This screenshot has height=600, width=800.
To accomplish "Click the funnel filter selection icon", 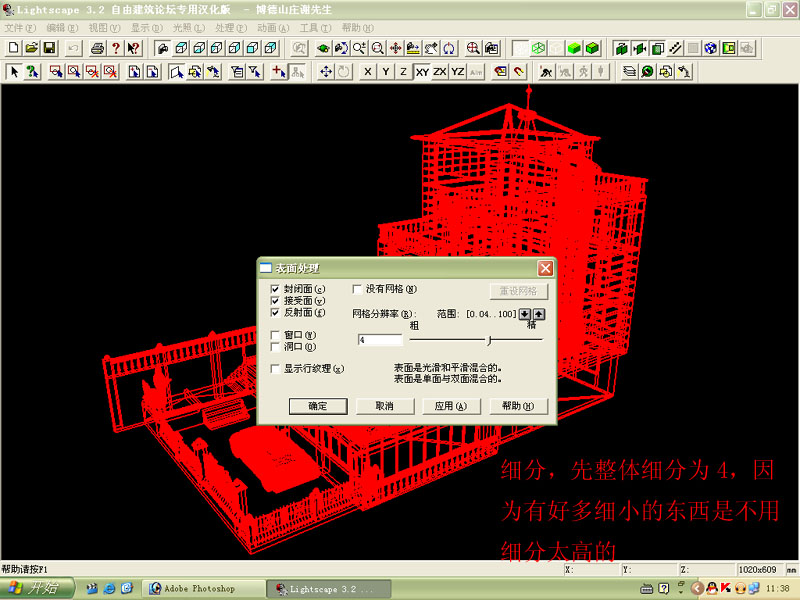I will click(x=255, y=72).
